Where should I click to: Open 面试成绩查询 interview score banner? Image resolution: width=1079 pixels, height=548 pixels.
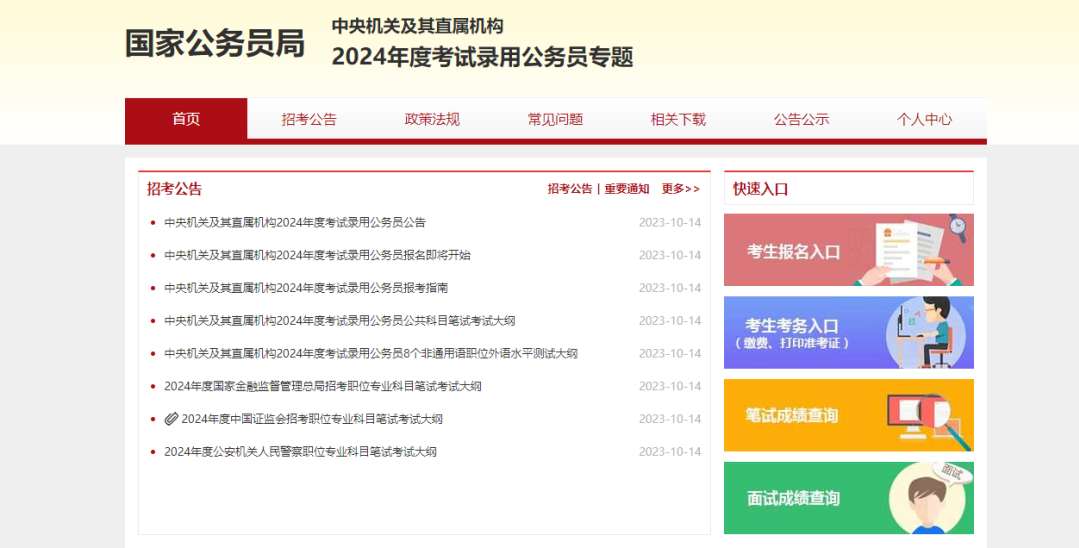848,498
